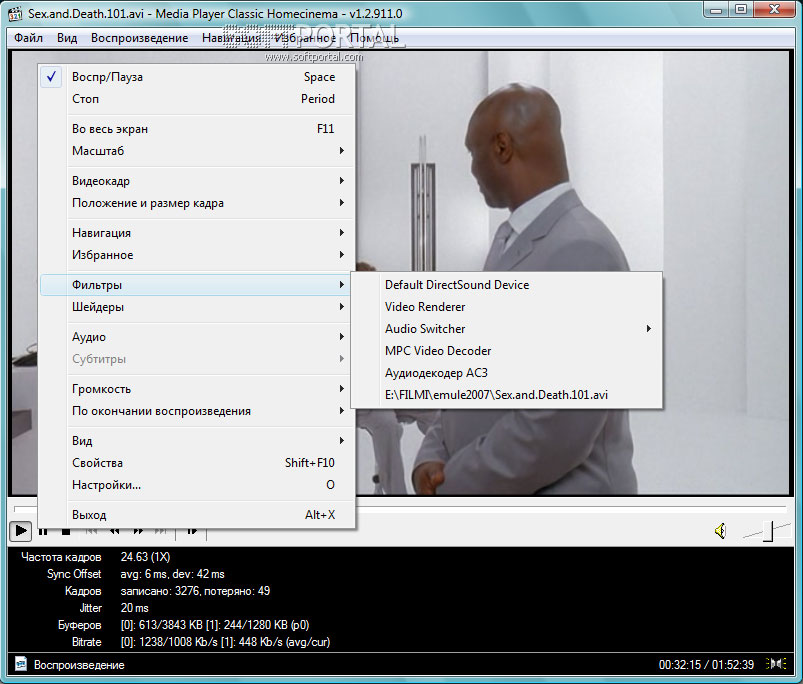Open Настройки… options
The width and height of the screenshot is (803, 684).
point(196,484)
